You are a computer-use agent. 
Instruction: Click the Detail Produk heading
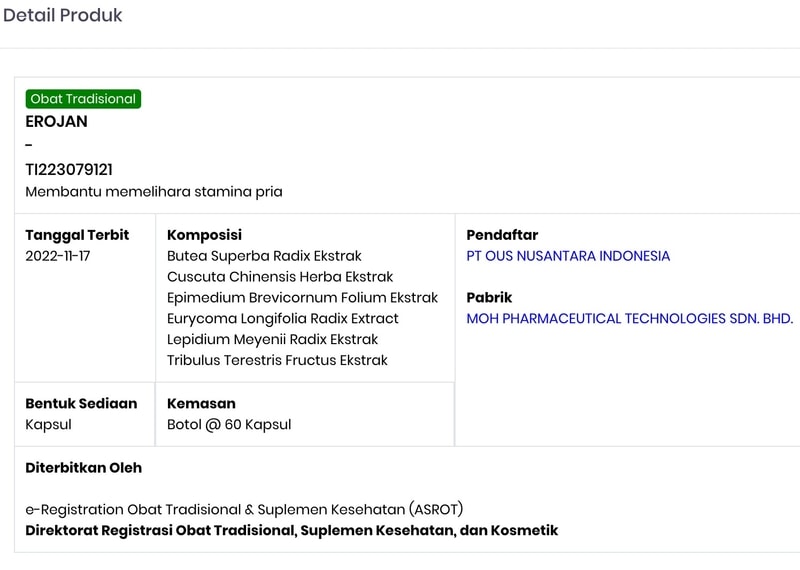62,16
